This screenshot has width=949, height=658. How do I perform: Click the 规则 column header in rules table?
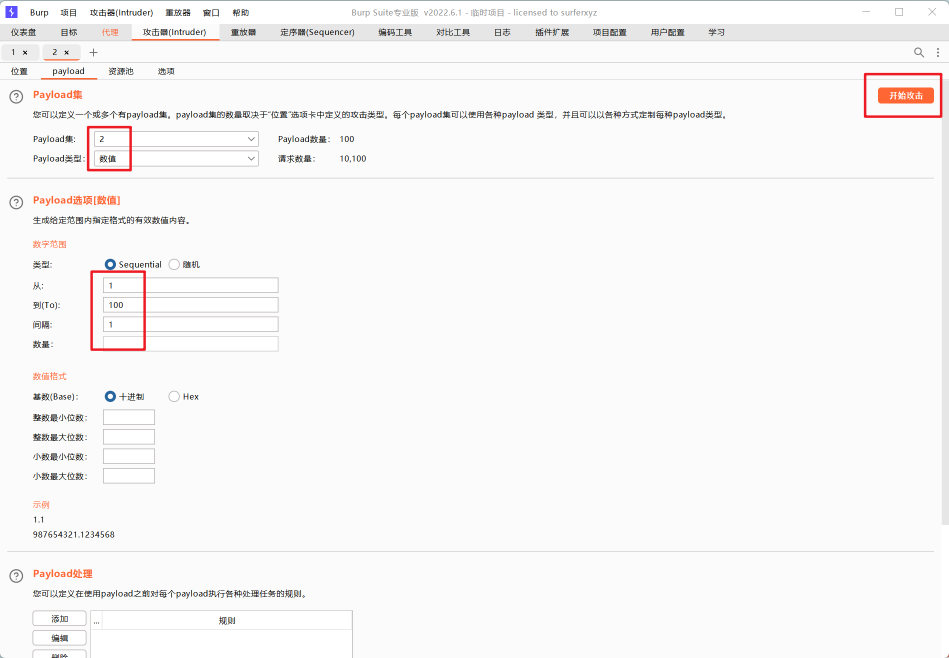pyautogui.click(x=227, y=621)
